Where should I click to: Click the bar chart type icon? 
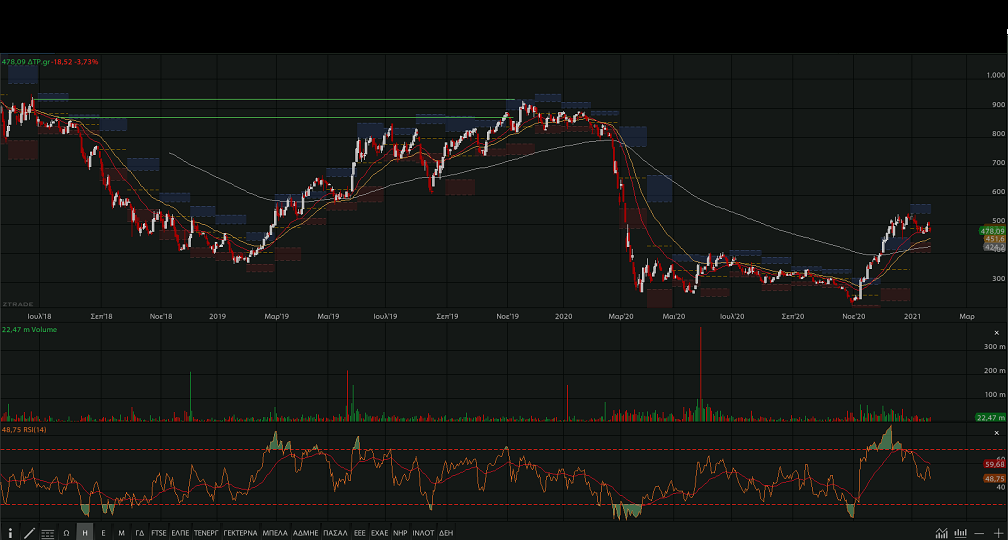pyautogui.click(x=958, y=533)
